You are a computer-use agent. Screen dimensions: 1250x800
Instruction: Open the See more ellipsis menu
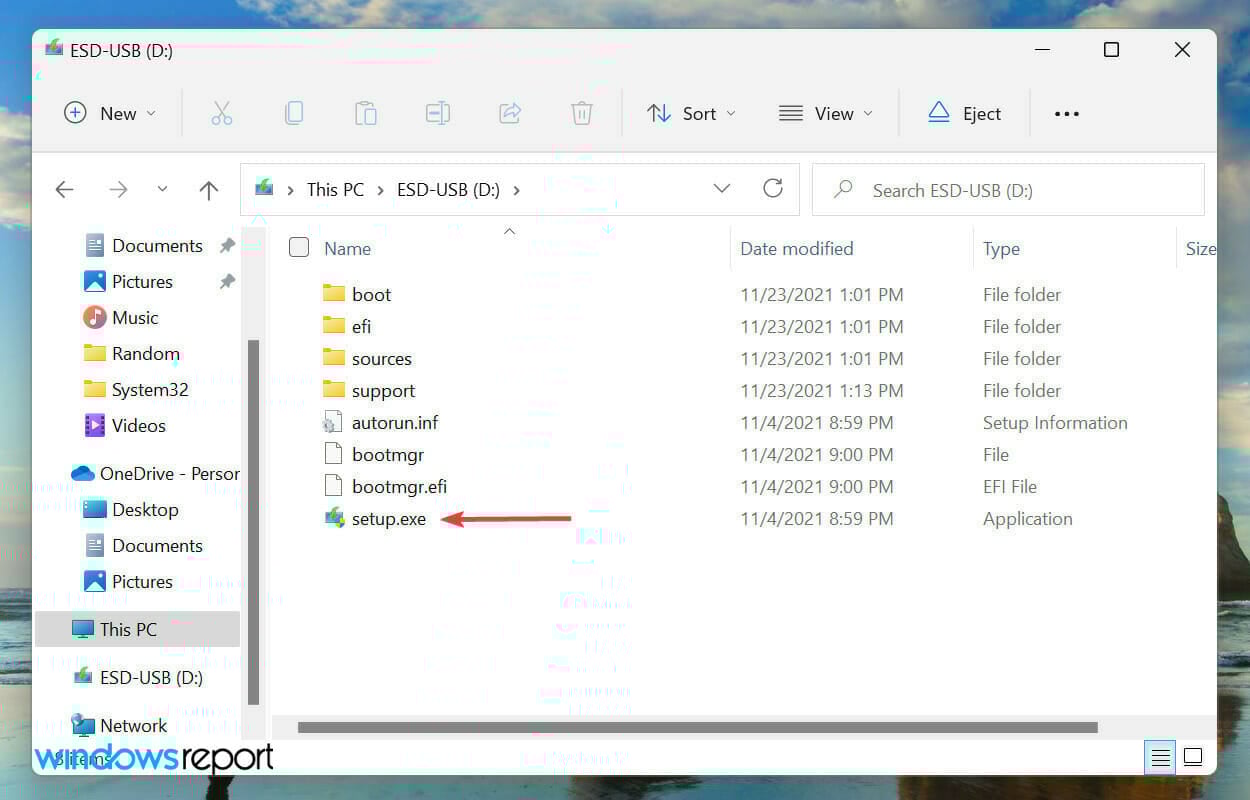click(1066, 113)
